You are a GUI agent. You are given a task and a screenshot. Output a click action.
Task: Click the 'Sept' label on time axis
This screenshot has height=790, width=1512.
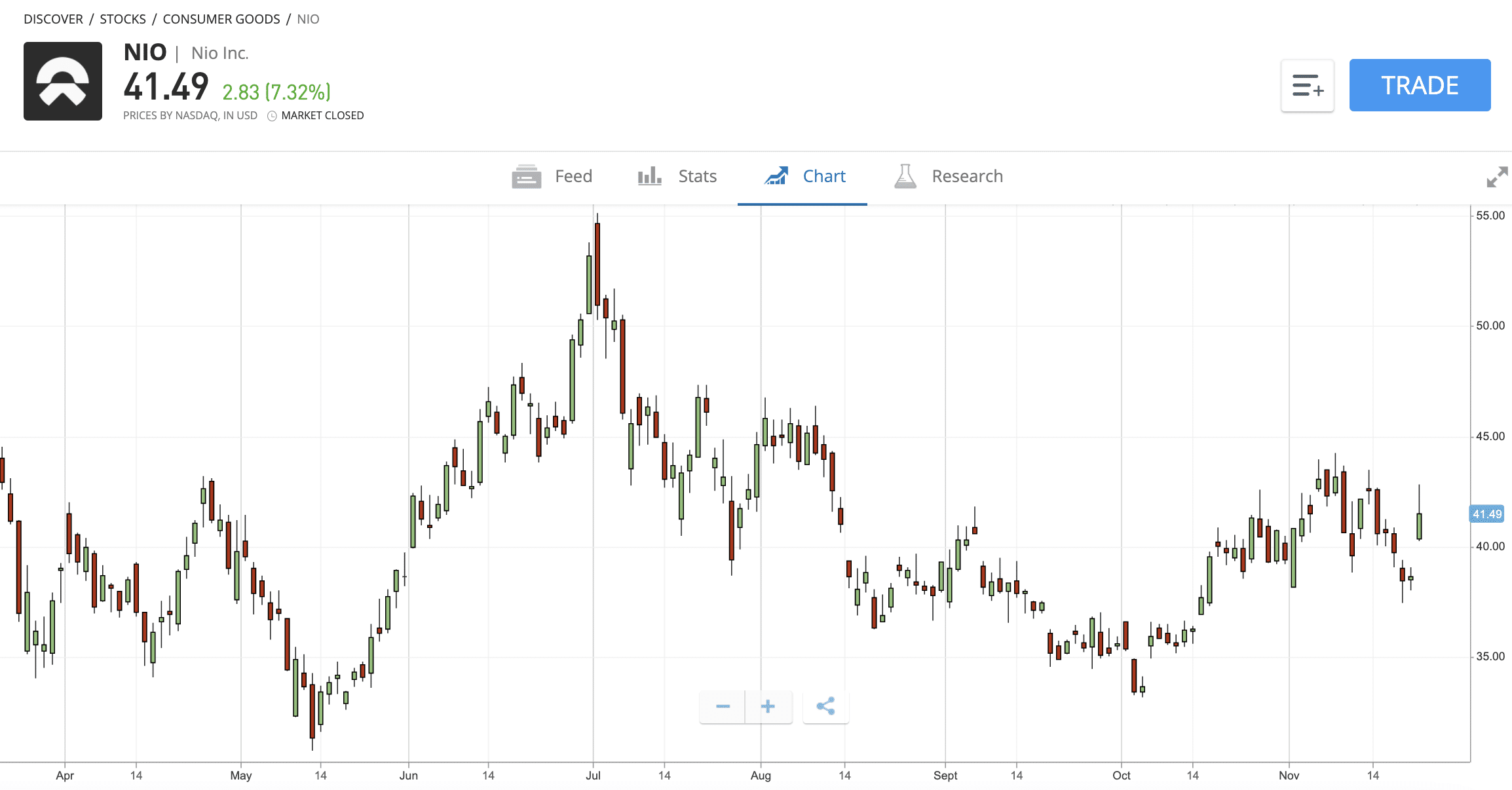[x=945, y=776]
